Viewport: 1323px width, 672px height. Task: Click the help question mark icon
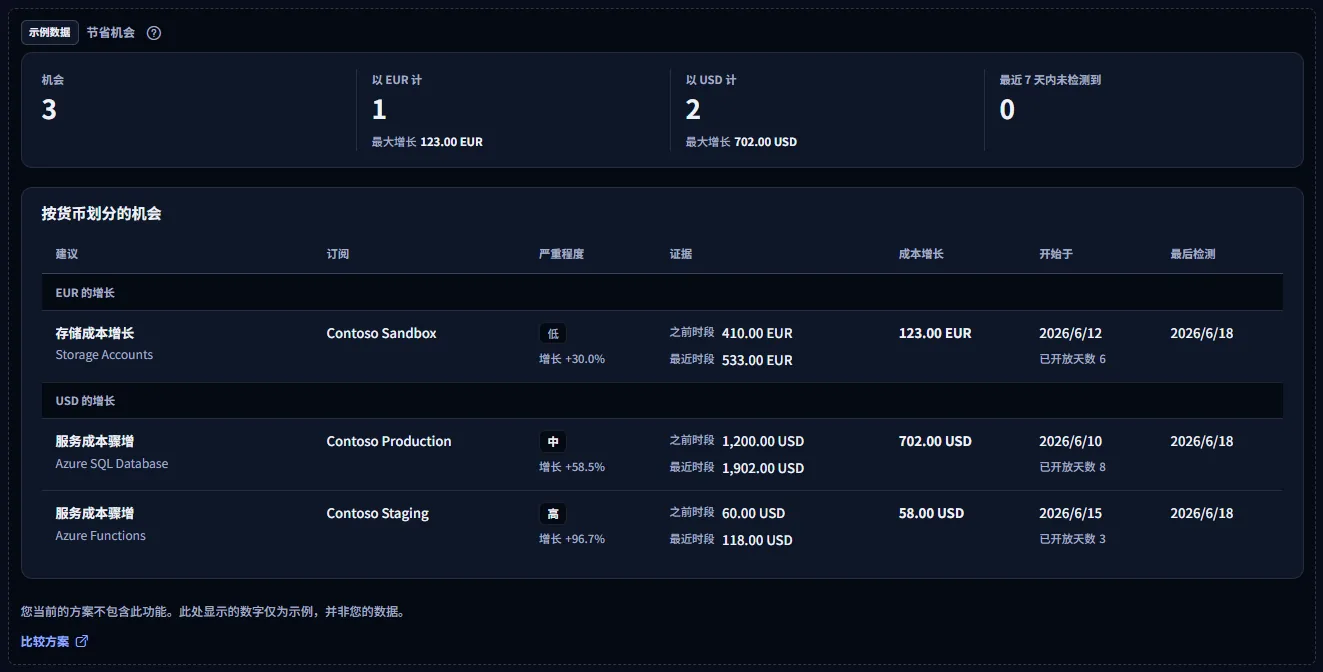153,32
